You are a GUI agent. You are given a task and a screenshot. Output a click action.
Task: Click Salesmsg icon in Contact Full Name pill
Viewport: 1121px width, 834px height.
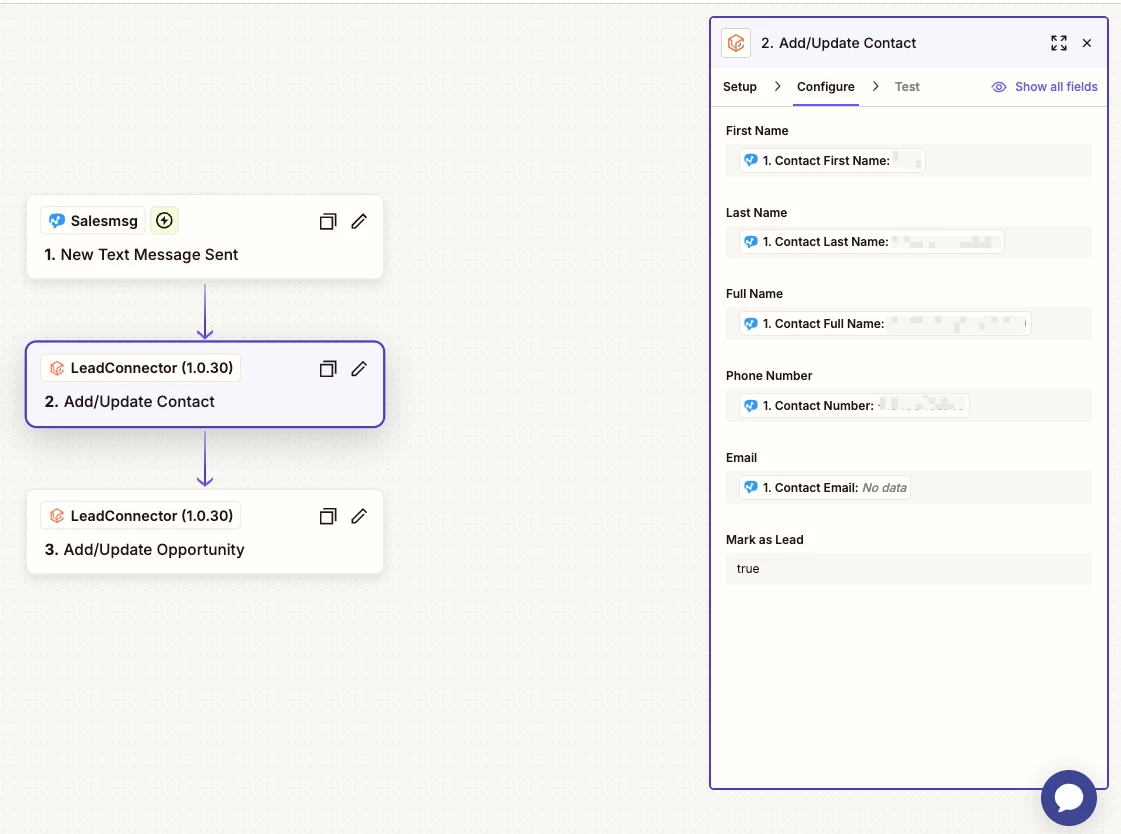pos(751,324)
